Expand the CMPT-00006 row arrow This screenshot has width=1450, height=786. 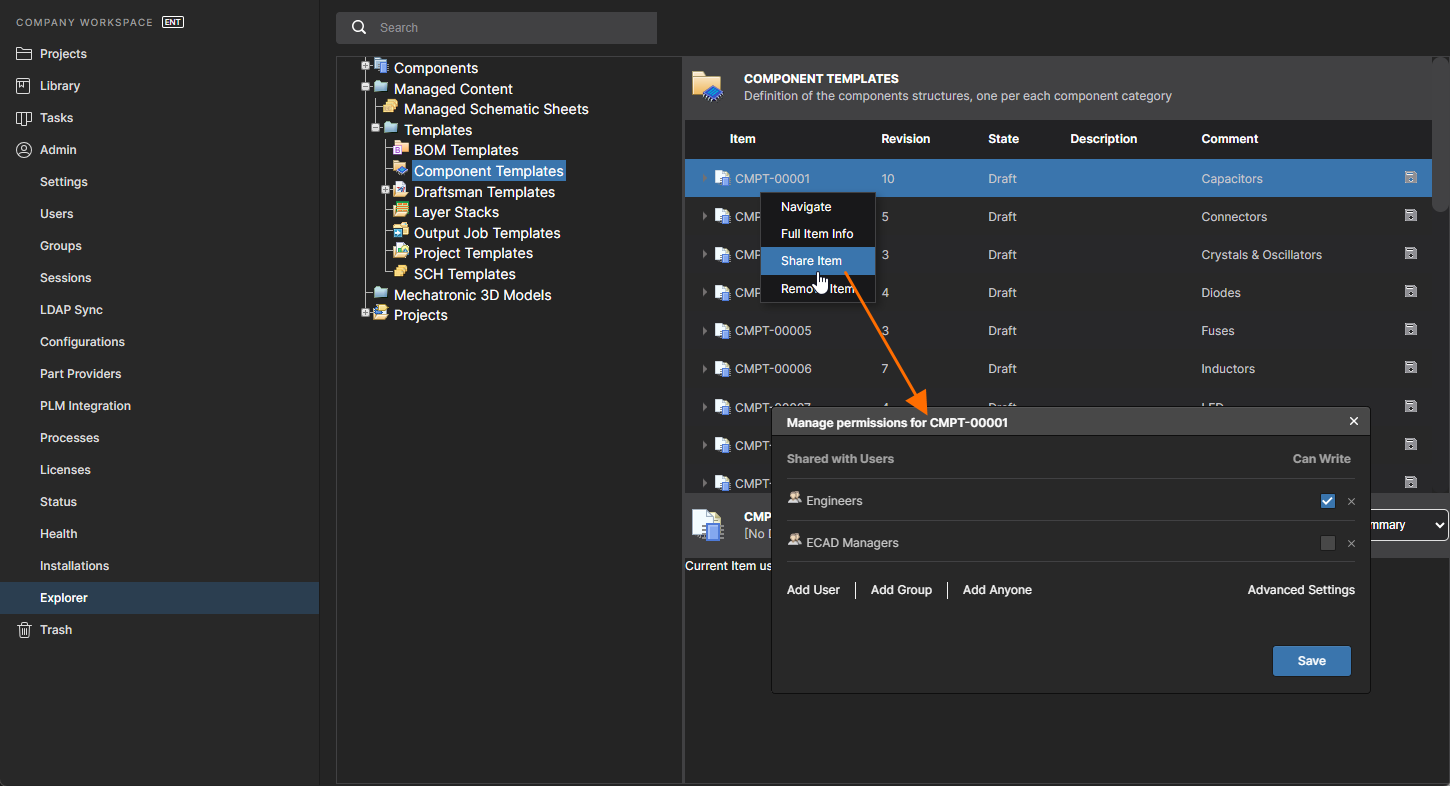coord(705,369)
